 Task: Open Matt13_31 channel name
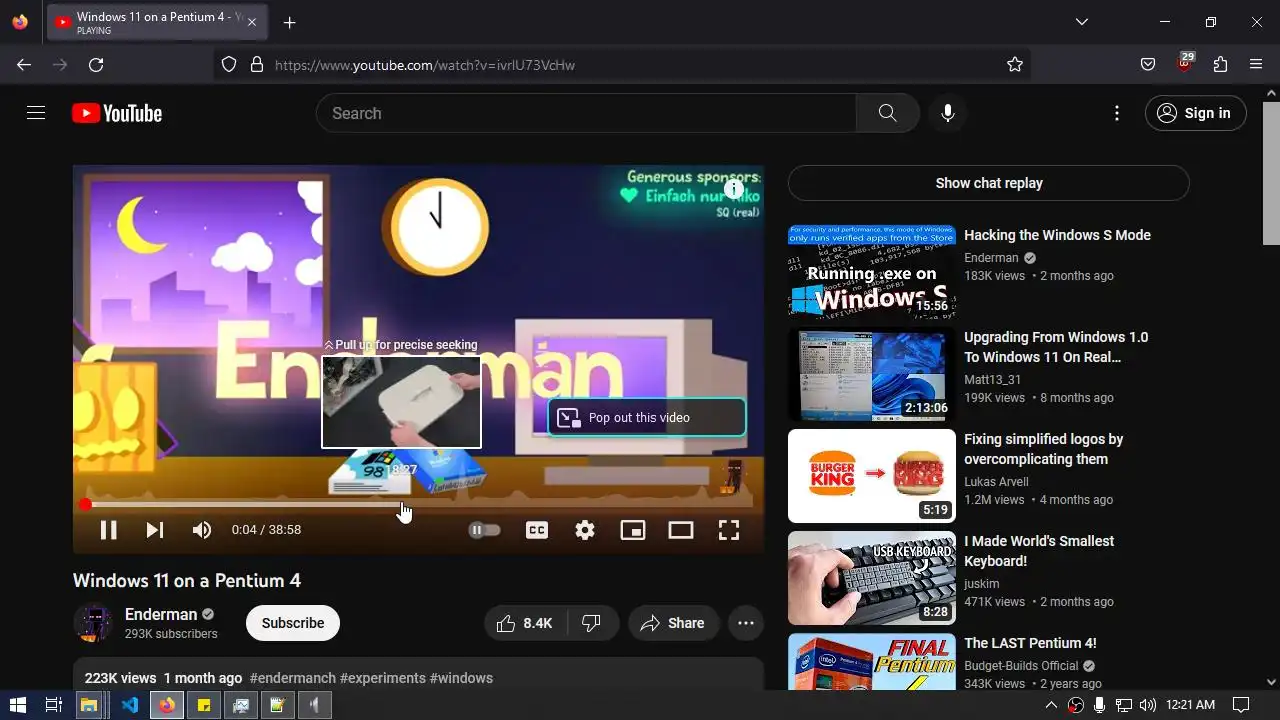993,380
